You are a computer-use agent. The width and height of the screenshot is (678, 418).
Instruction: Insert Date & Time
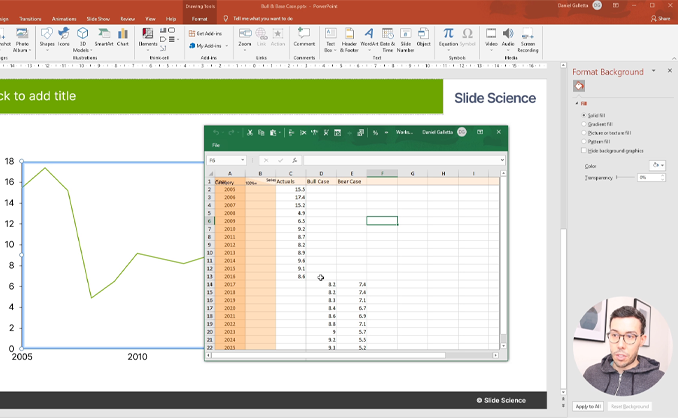coord(387,40)
